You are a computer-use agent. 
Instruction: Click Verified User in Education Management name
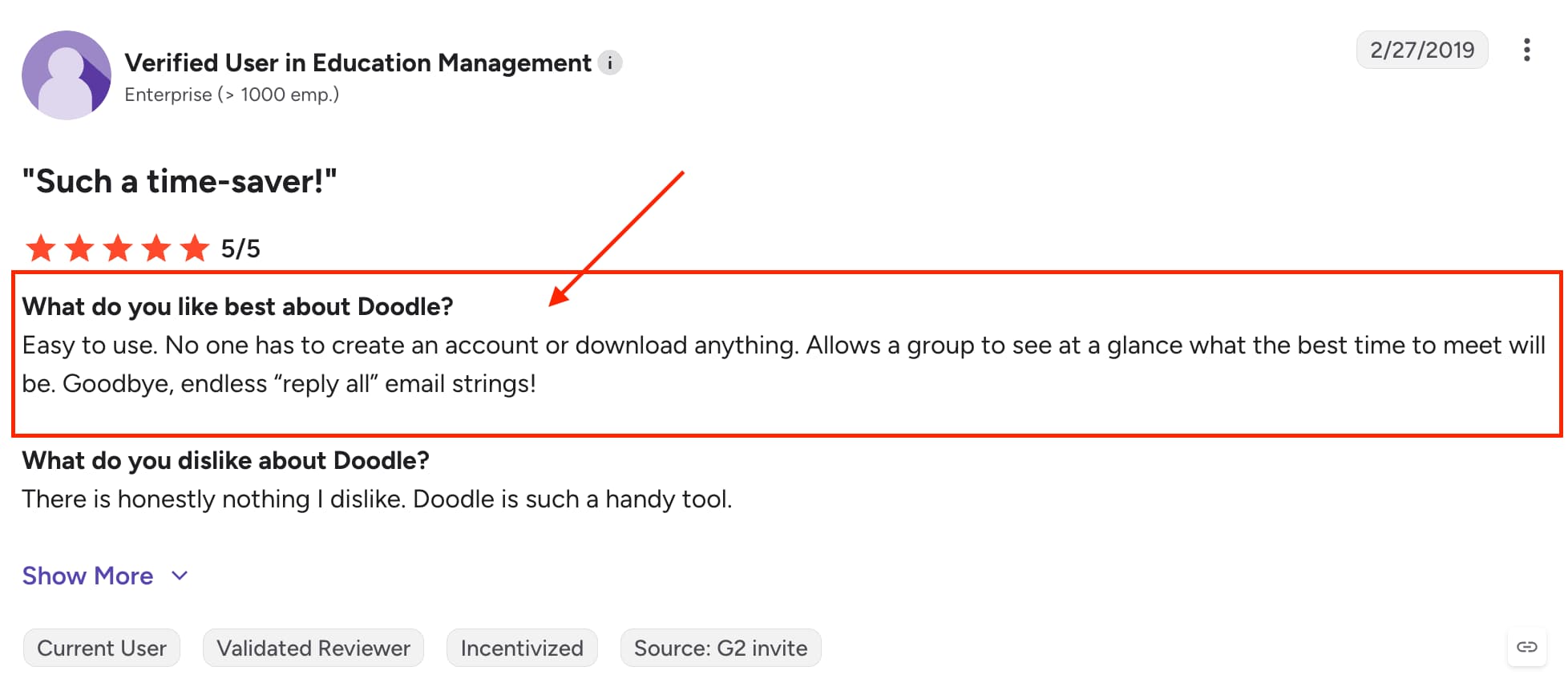(x=358, y=63)
